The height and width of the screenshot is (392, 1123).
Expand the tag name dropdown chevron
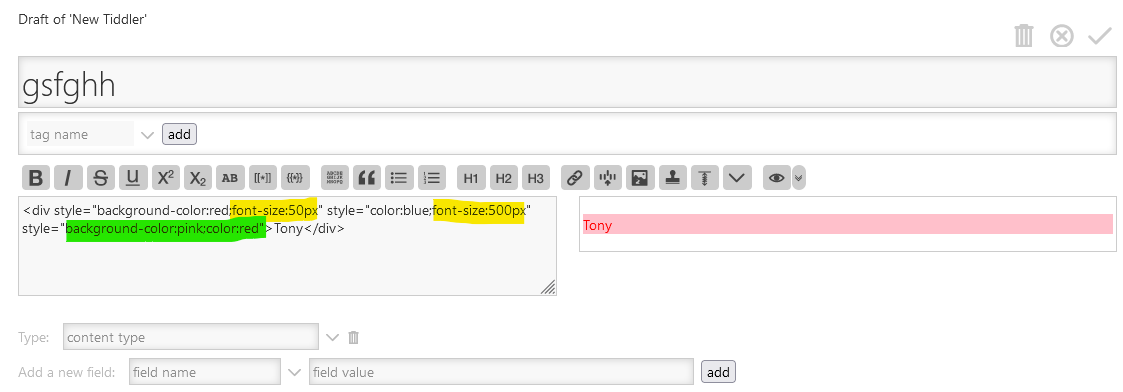[x=148, y=134]
